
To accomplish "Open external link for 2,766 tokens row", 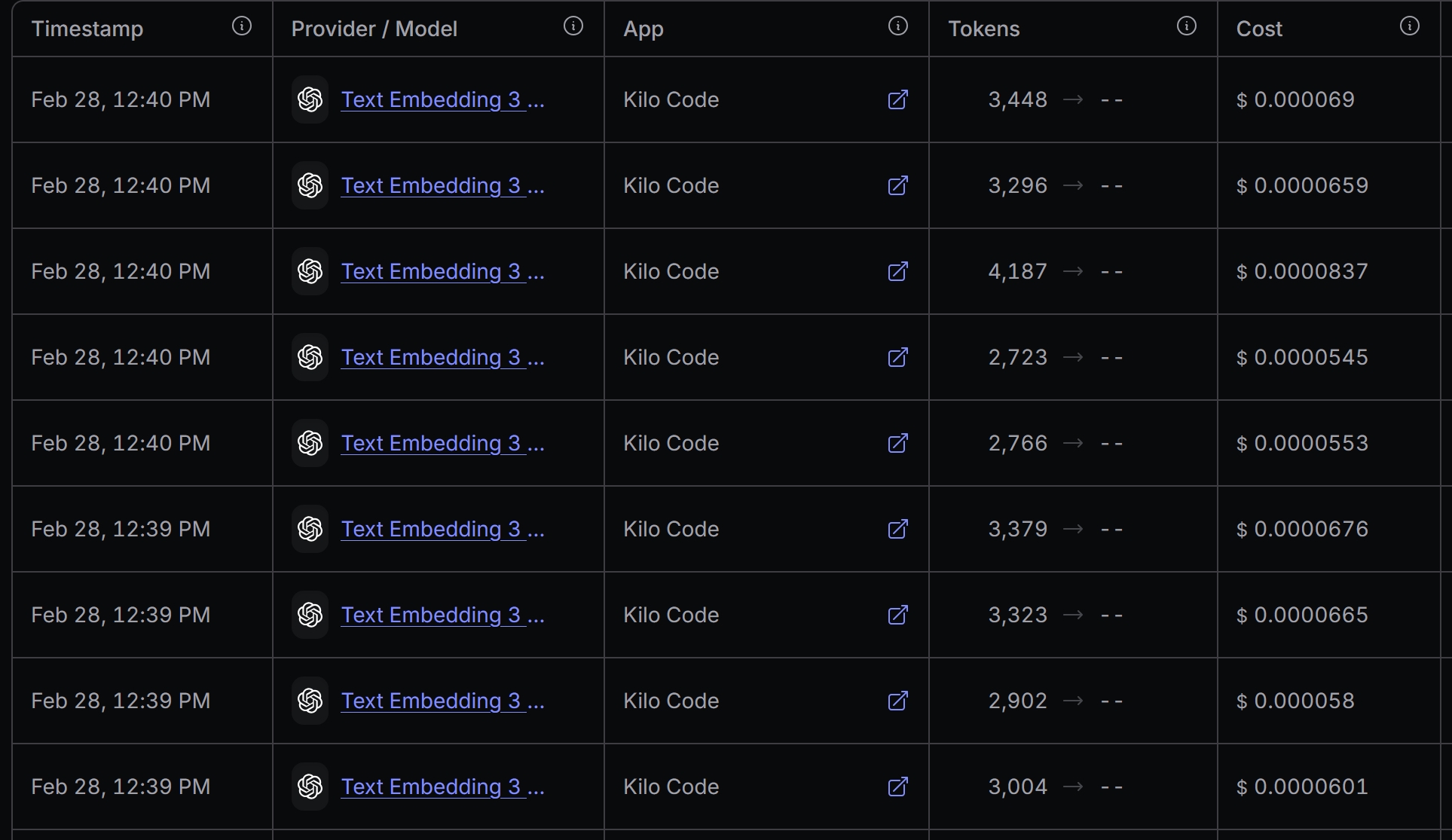I will coord(897,443).
